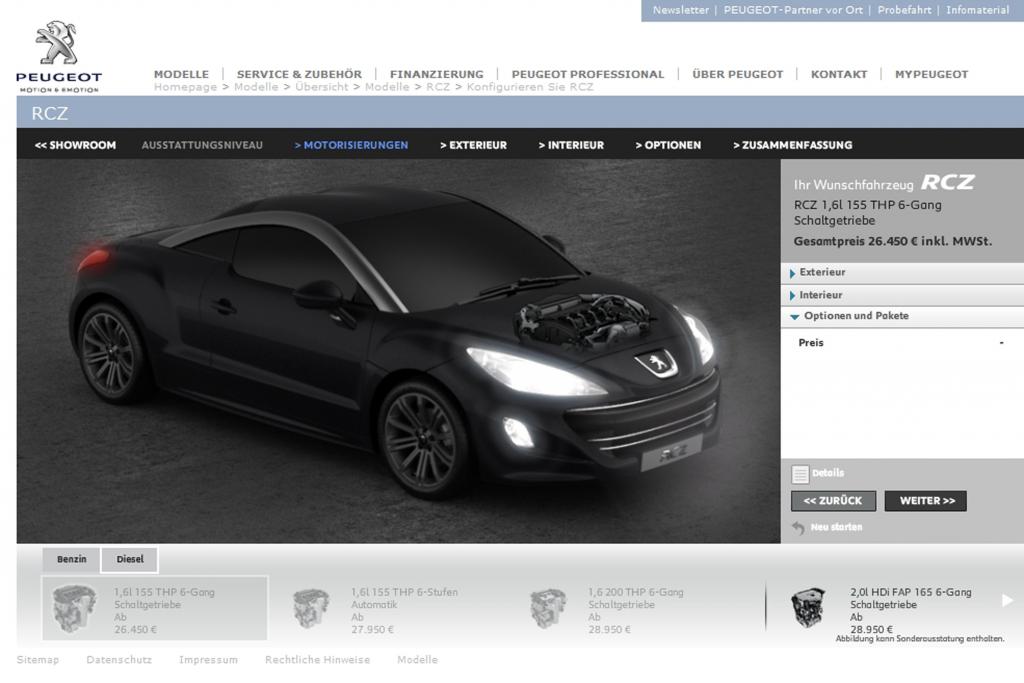Viewport: 1024px width, 683px height.
Task: Open the Finanzierung menu
Action: pos(437,74)
